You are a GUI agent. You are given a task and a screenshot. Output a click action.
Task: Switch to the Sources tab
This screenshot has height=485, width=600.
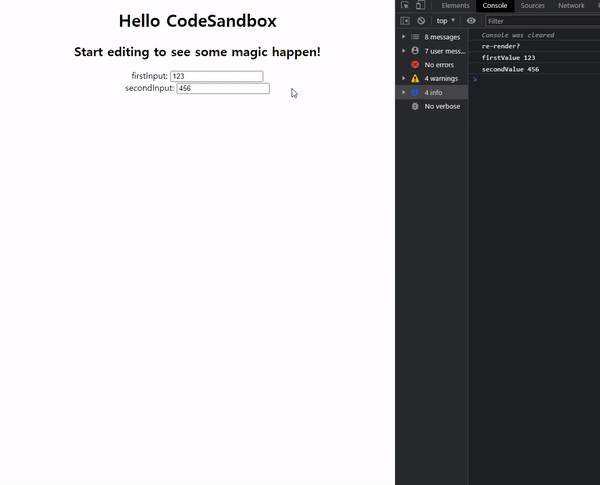coord(532,5)
